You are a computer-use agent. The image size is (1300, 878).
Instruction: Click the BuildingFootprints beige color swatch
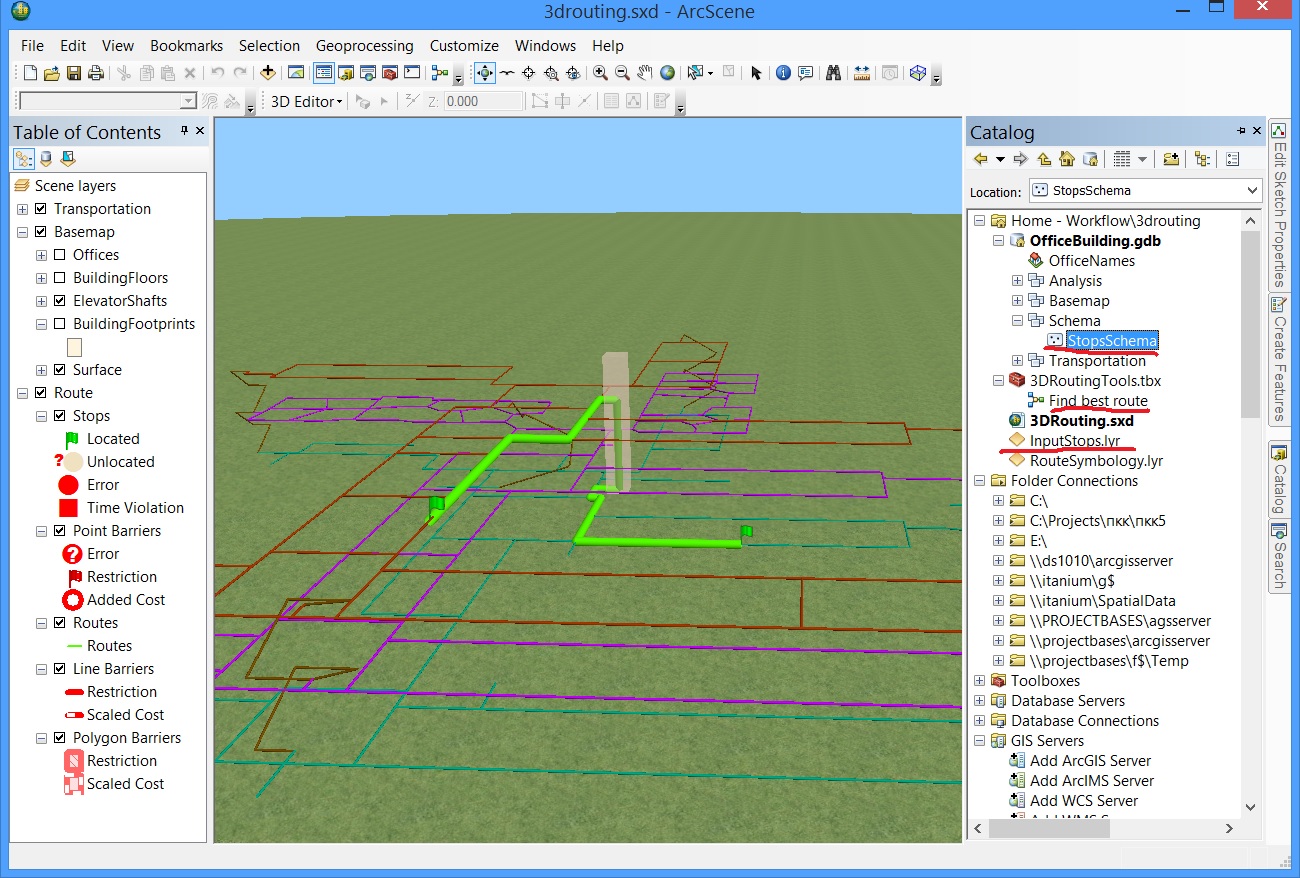(x=74, y=347)
